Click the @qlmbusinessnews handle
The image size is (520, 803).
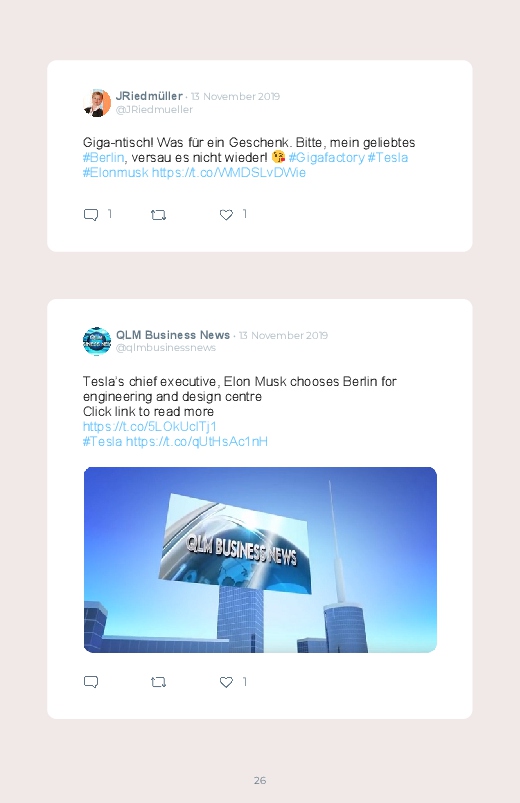[x=166, y=348]
